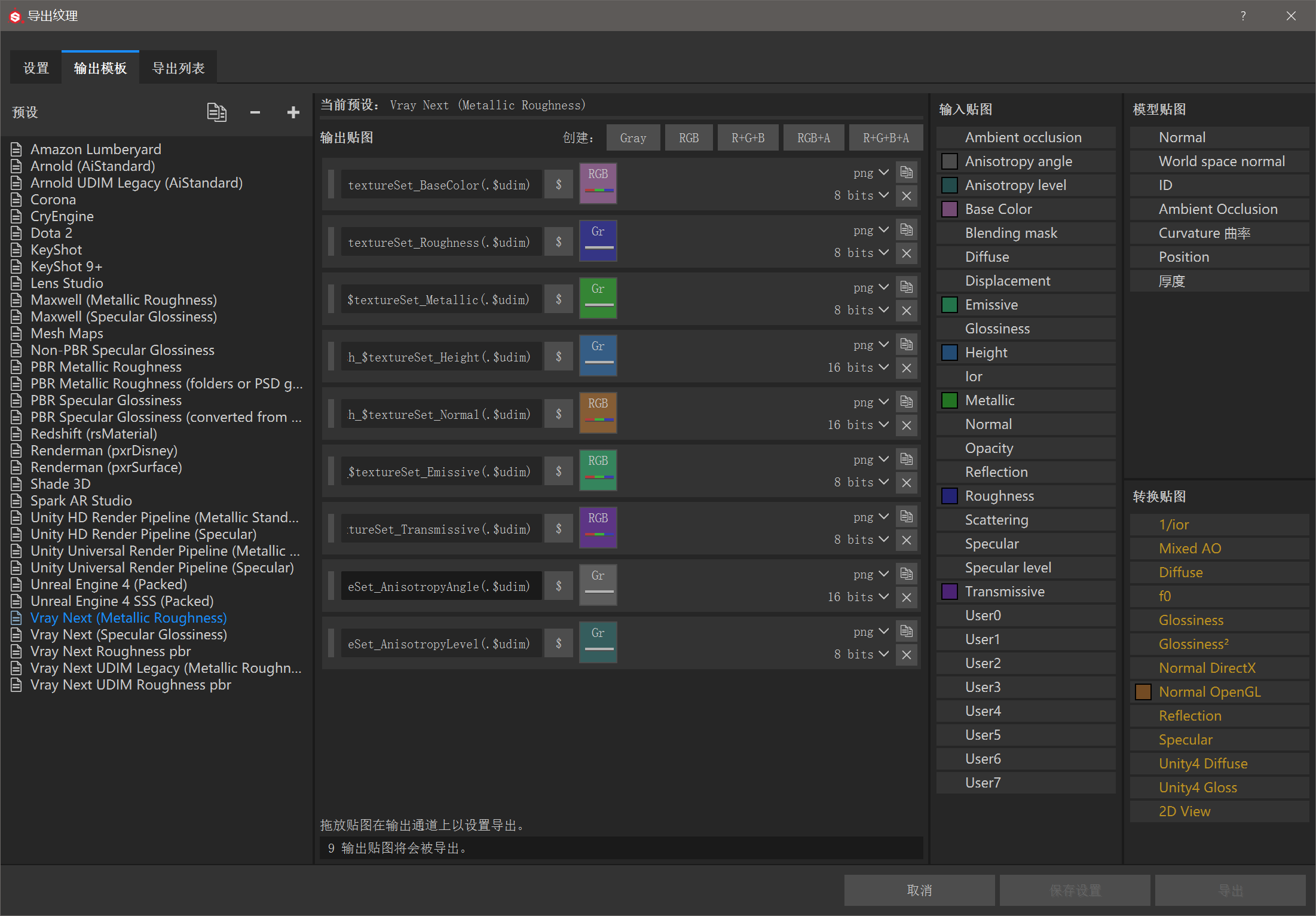Select Unity4 Gloss converted map

1220,788
